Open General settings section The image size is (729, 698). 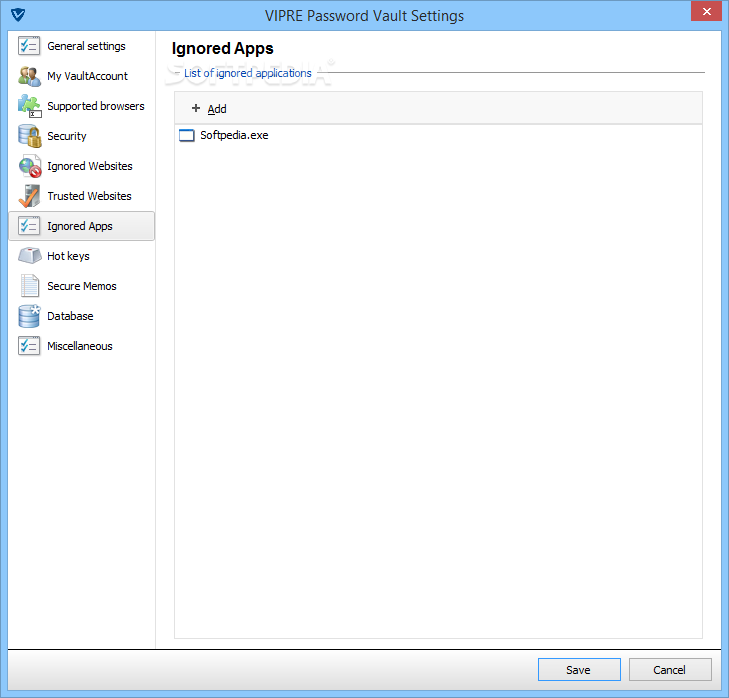[81, 46]
